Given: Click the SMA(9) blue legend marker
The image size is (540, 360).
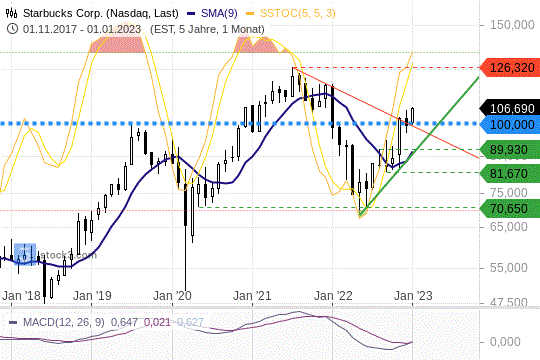Looking at the screenshot, I should pos(191,14).
